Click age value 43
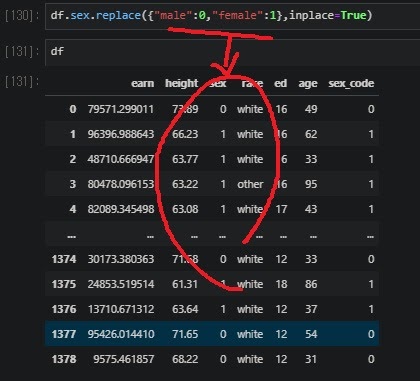This screenshot has height=381, width=420. pyautogui.click(x=311, y=209)
